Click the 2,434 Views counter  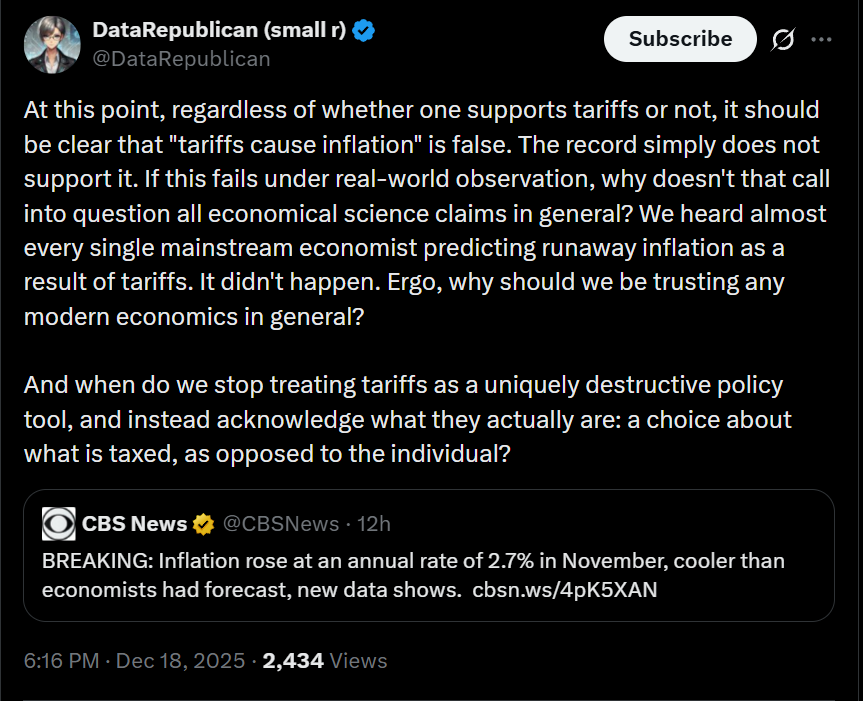(x=324, y=661)
